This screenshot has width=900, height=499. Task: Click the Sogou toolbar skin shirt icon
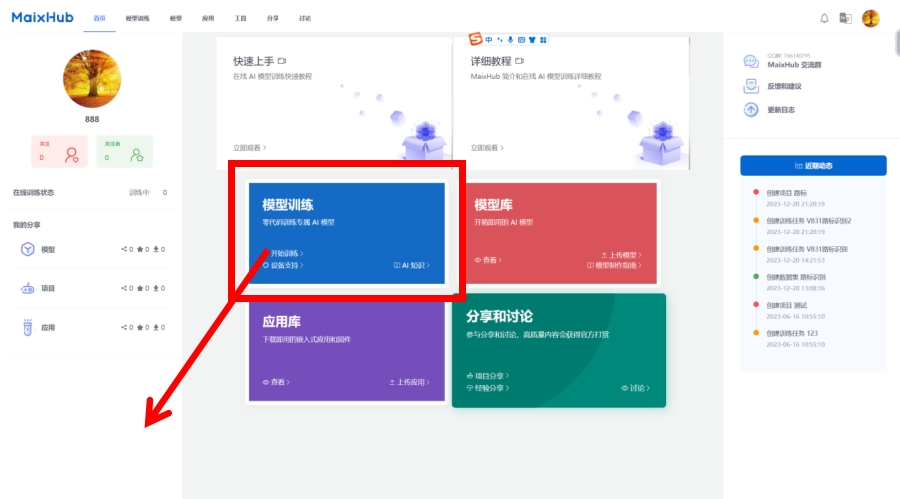pyautogui.click(x=532, y=40)
